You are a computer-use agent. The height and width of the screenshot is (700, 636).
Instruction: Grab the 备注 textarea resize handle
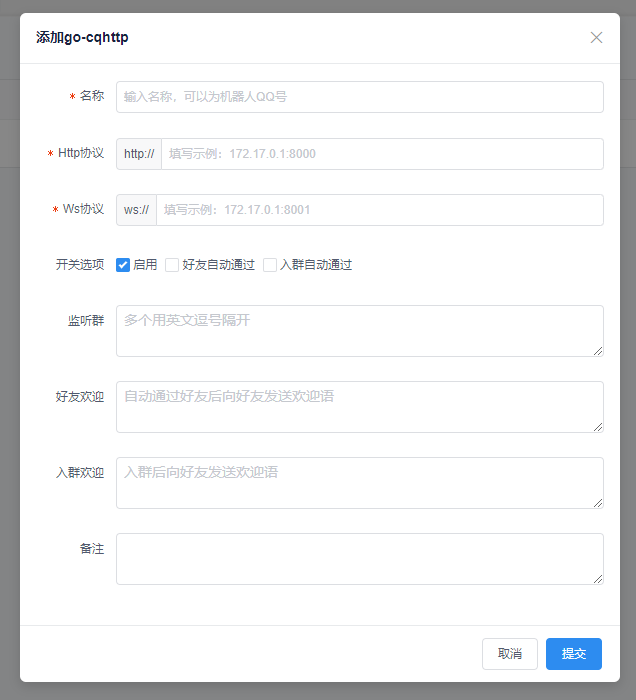pyautogui.click(x=598, y=579)
